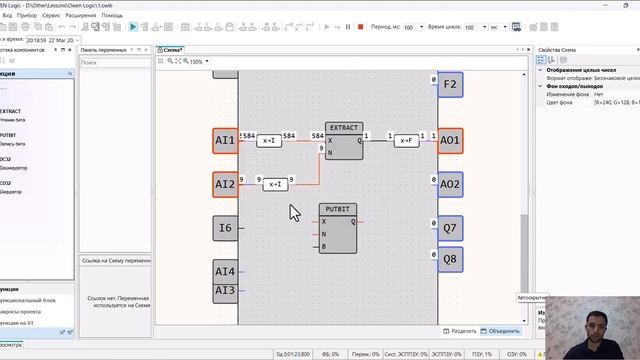This screenshot has width=640, height=360.
Task: Toggle grid icon on schema toolbar
Action: pyautogui.click(x=160, y=61)
